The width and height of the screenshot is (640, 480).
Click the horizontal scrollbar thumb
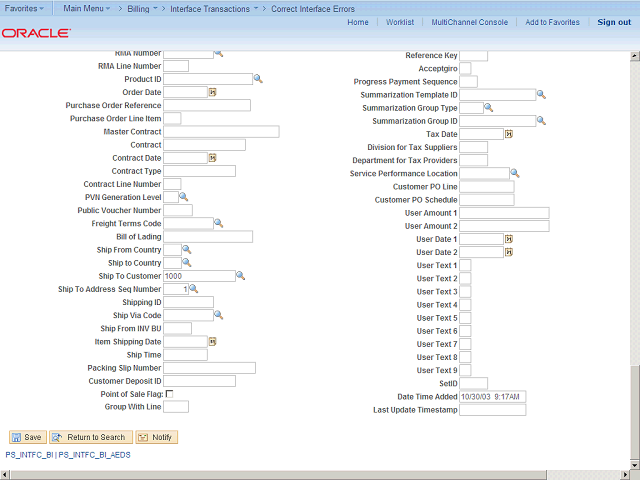click(278, 475)
